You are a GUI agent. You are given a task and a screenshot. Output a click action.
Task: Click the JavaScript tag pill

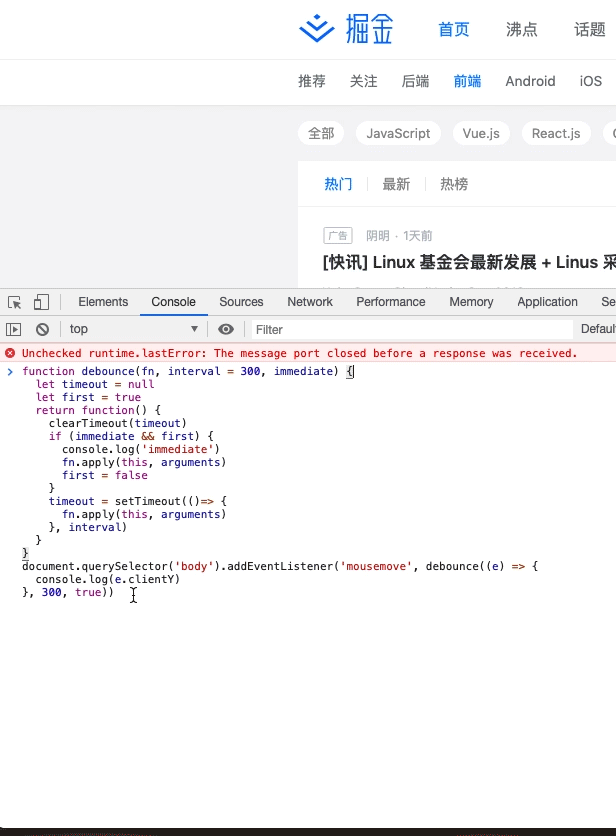click(398, 133)
